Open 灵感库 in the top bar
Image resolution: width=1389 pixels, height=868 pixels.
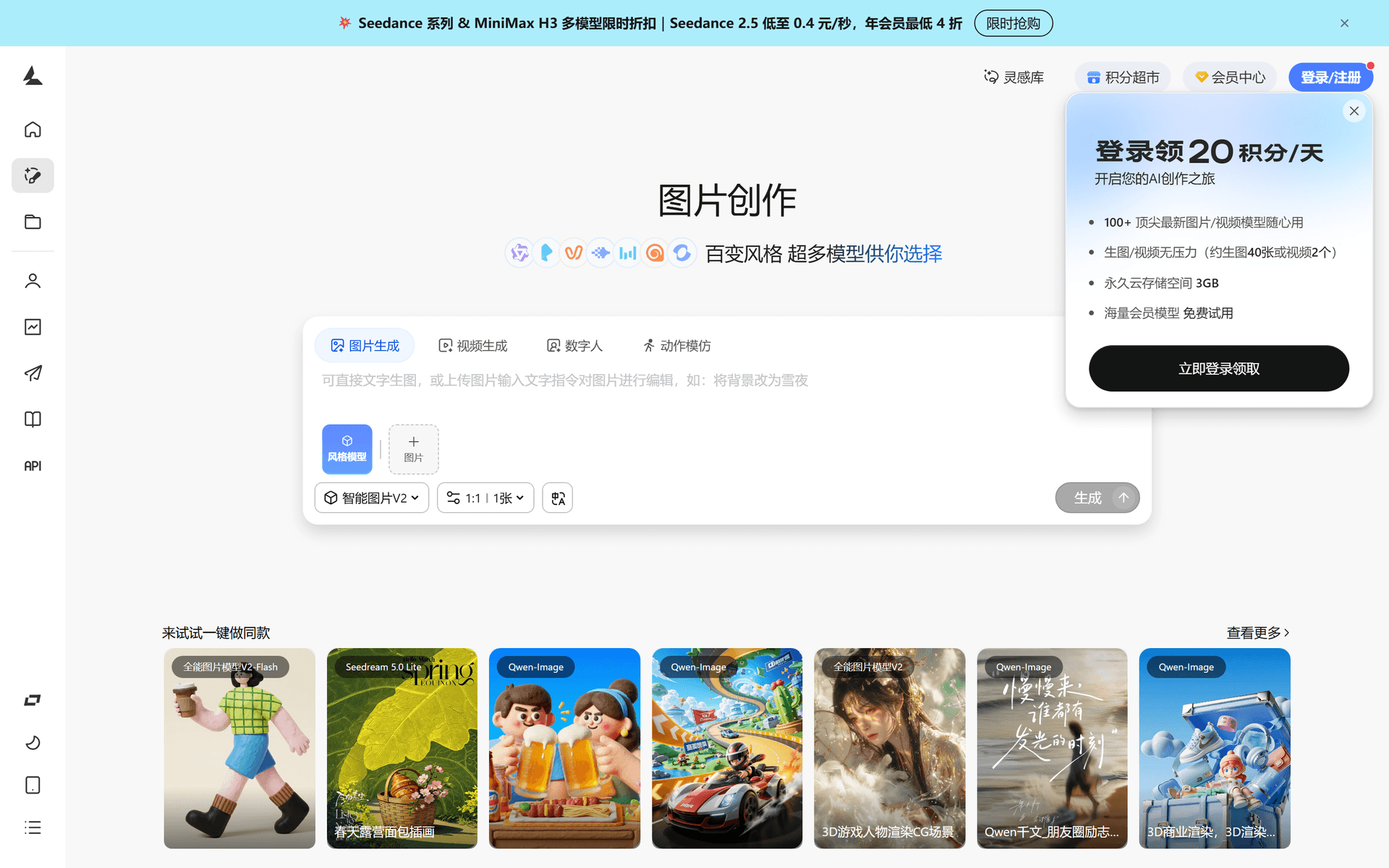1014,77
